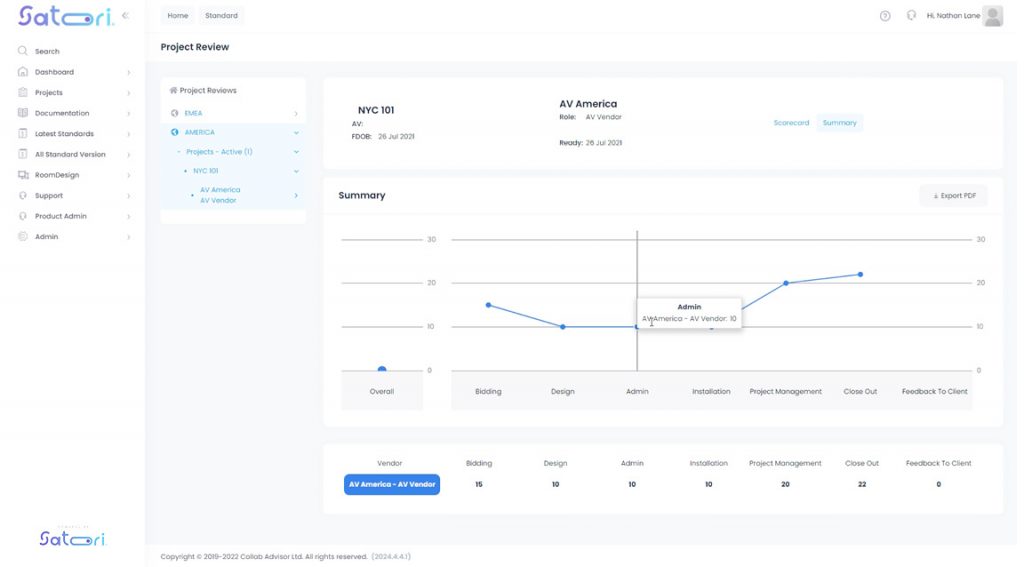Click the EMEA globe icon
Screen dimensions: 1024x567
[175, 113]
